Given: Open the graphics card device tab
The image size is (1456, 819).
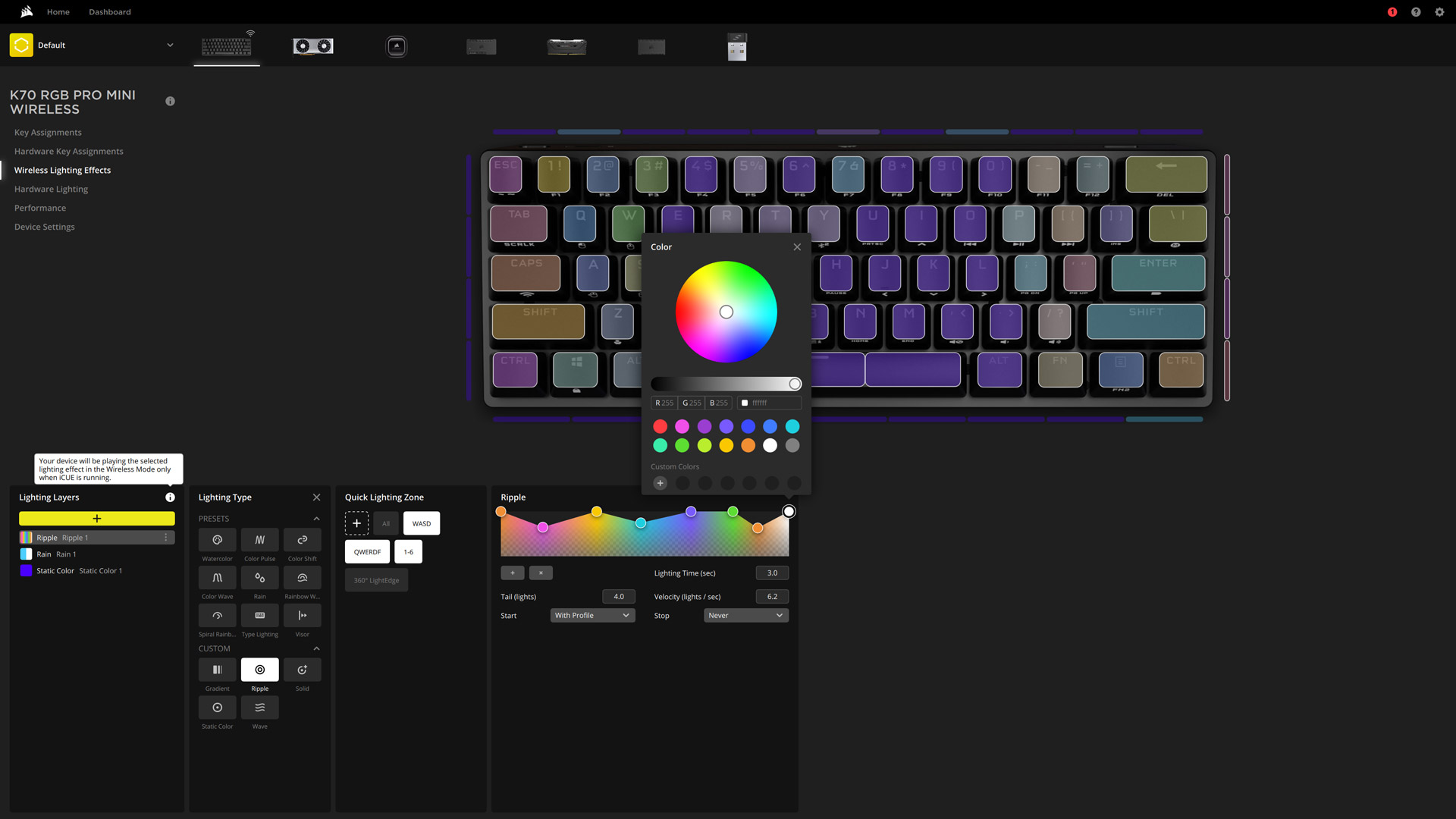Looking at the screenshot, I should tap(313, 46).
